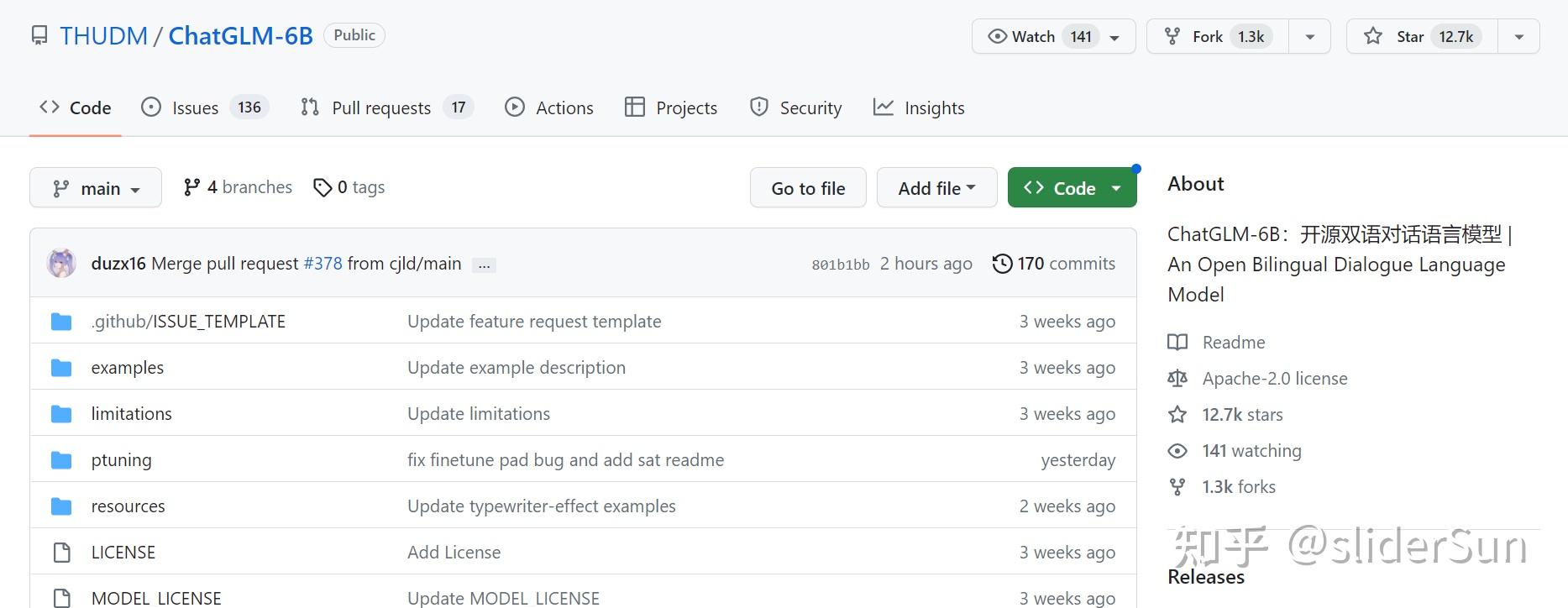Open the main branch dropdown
Image resolution: width=1568 pixels, height=608 pixels.
click(96, 188)
